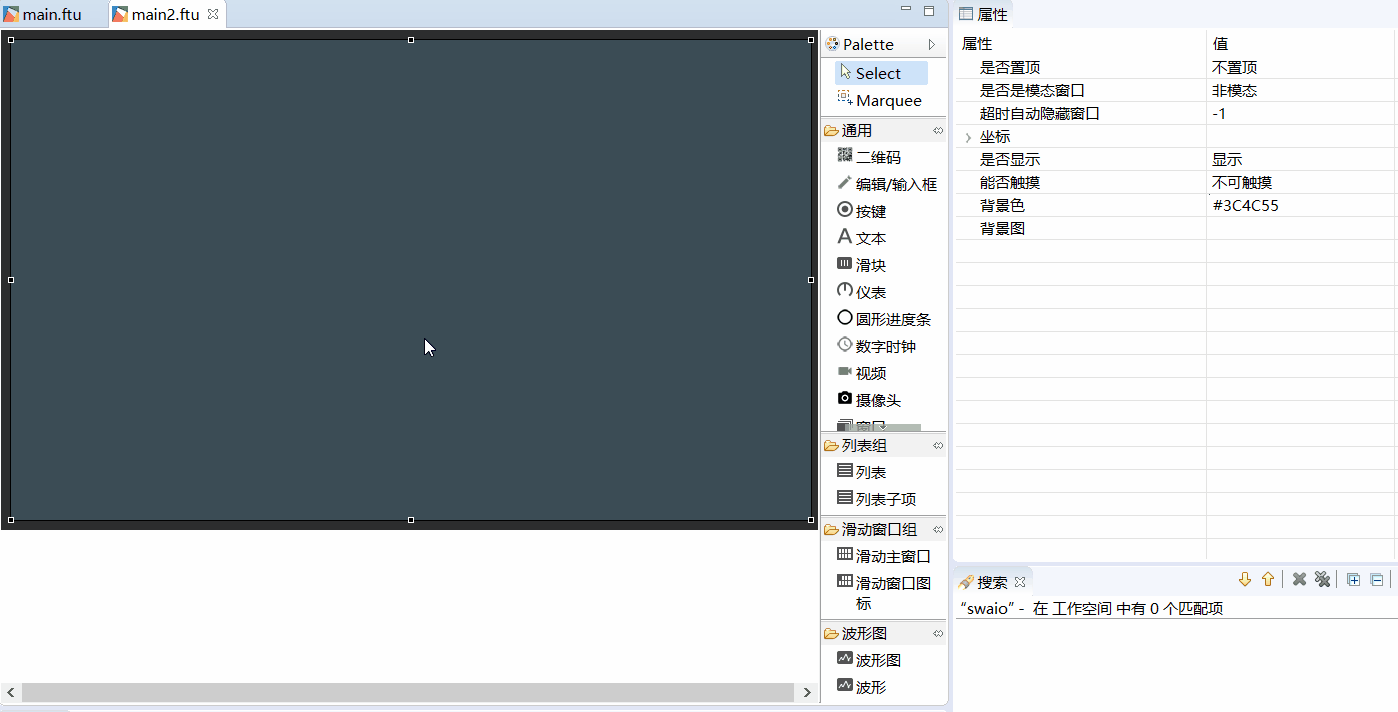Image resolution: width=1398 pixels, height=712 pixels.
Task: Click horizontal scrollbar left arrow
Action: (x=11, y=692)
